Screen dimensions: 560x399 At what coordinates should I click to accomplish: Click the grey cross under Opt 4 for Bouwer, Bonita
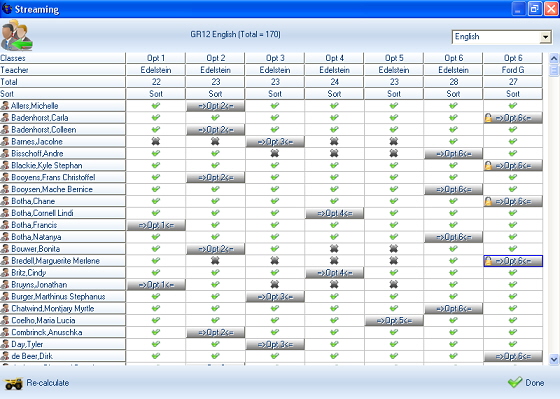click(x=334, y=249)
